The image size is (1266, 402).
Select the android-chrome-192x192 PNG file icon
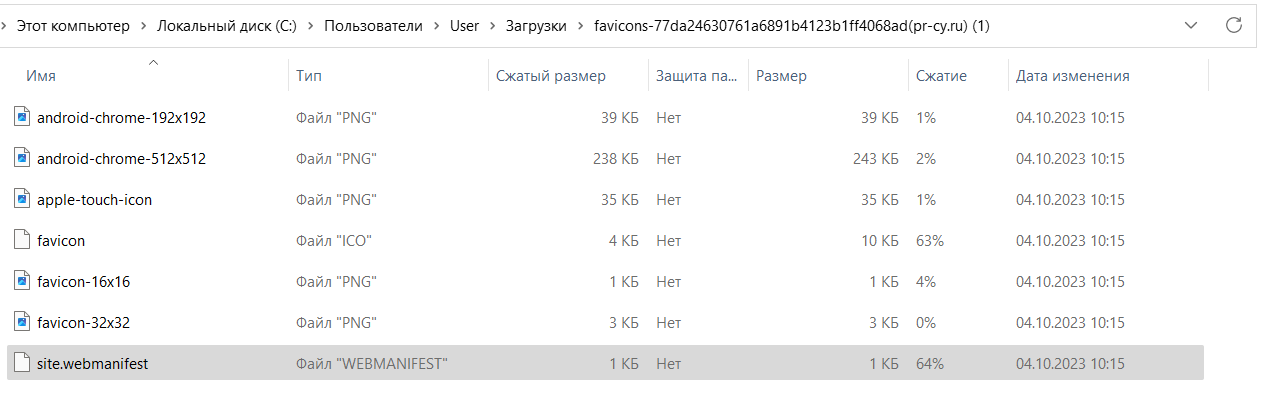pyautogui.click(x=22, y=117)
